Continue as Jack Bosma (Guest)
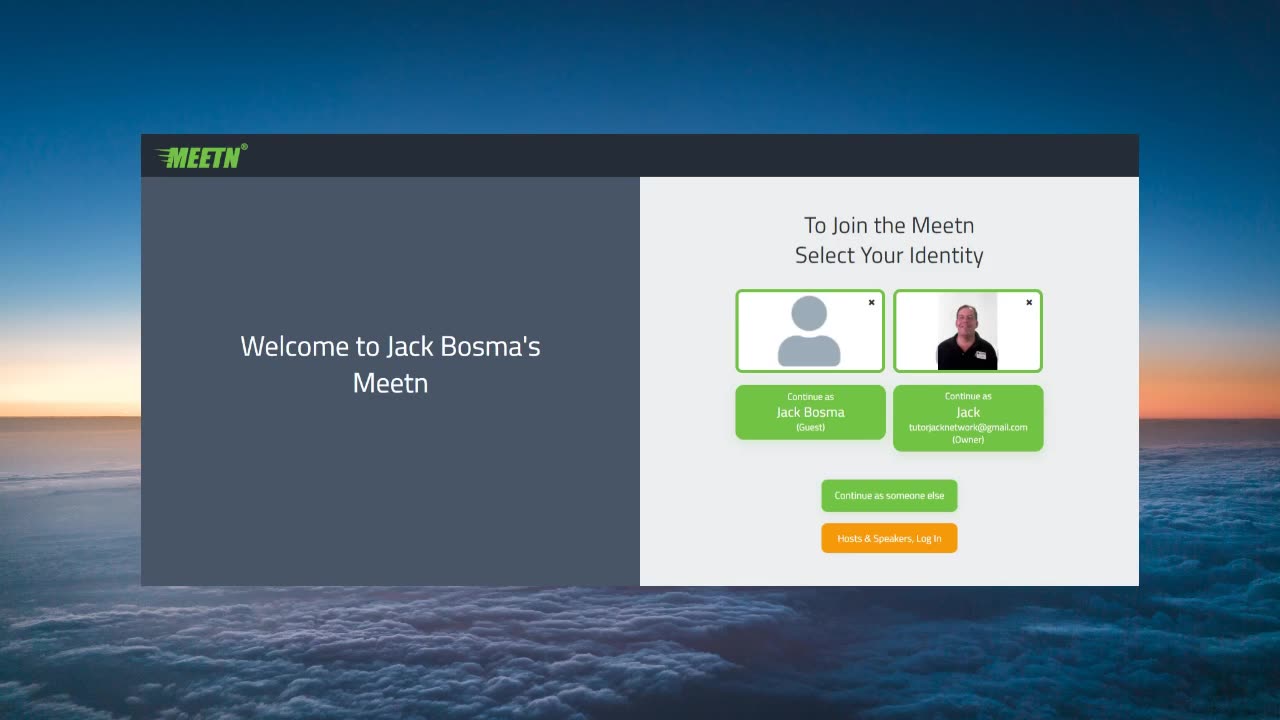 point(810,412)
